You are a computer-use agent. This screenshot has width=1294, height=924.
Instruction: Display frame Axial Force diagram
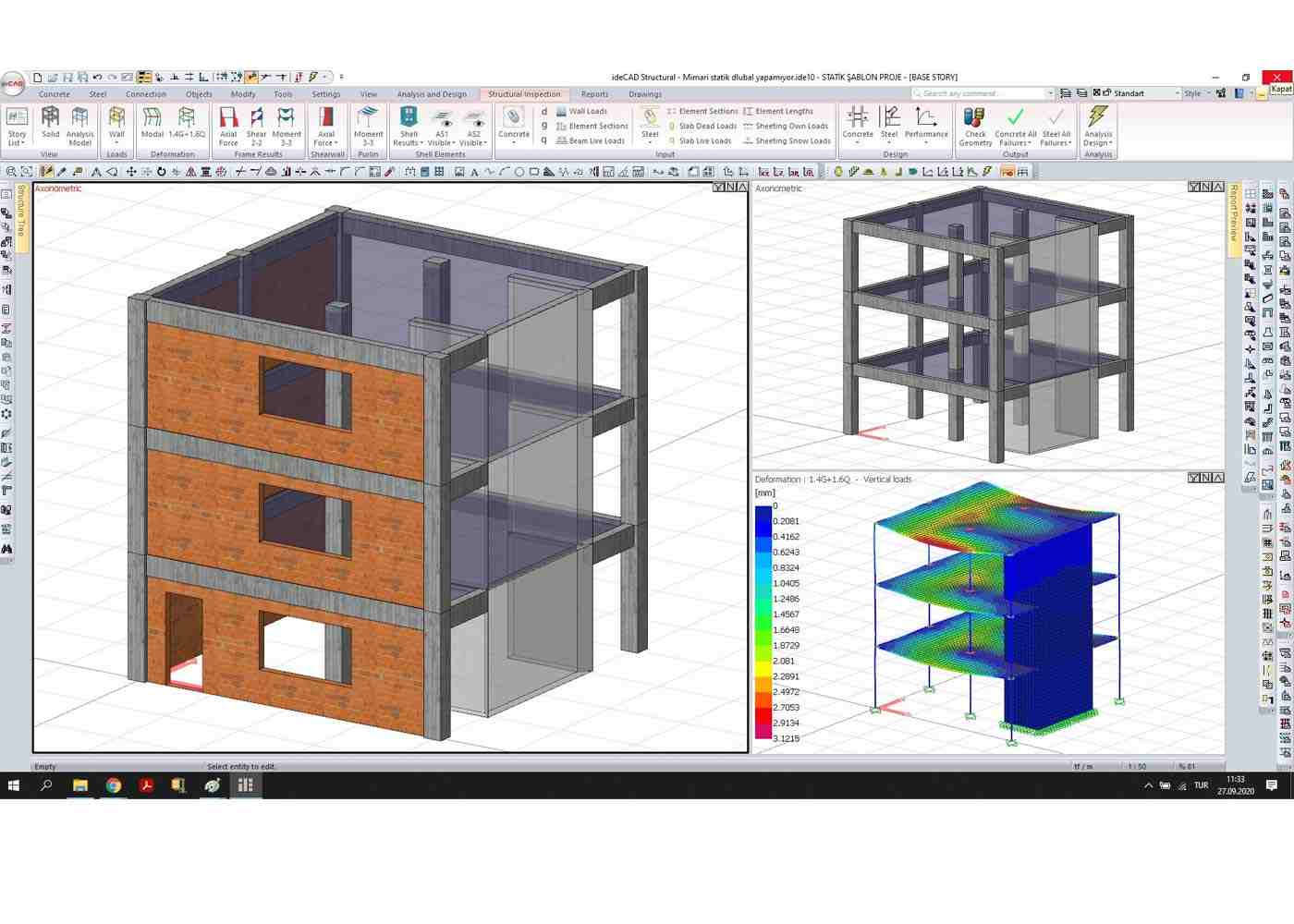click(x=228, y=126)
